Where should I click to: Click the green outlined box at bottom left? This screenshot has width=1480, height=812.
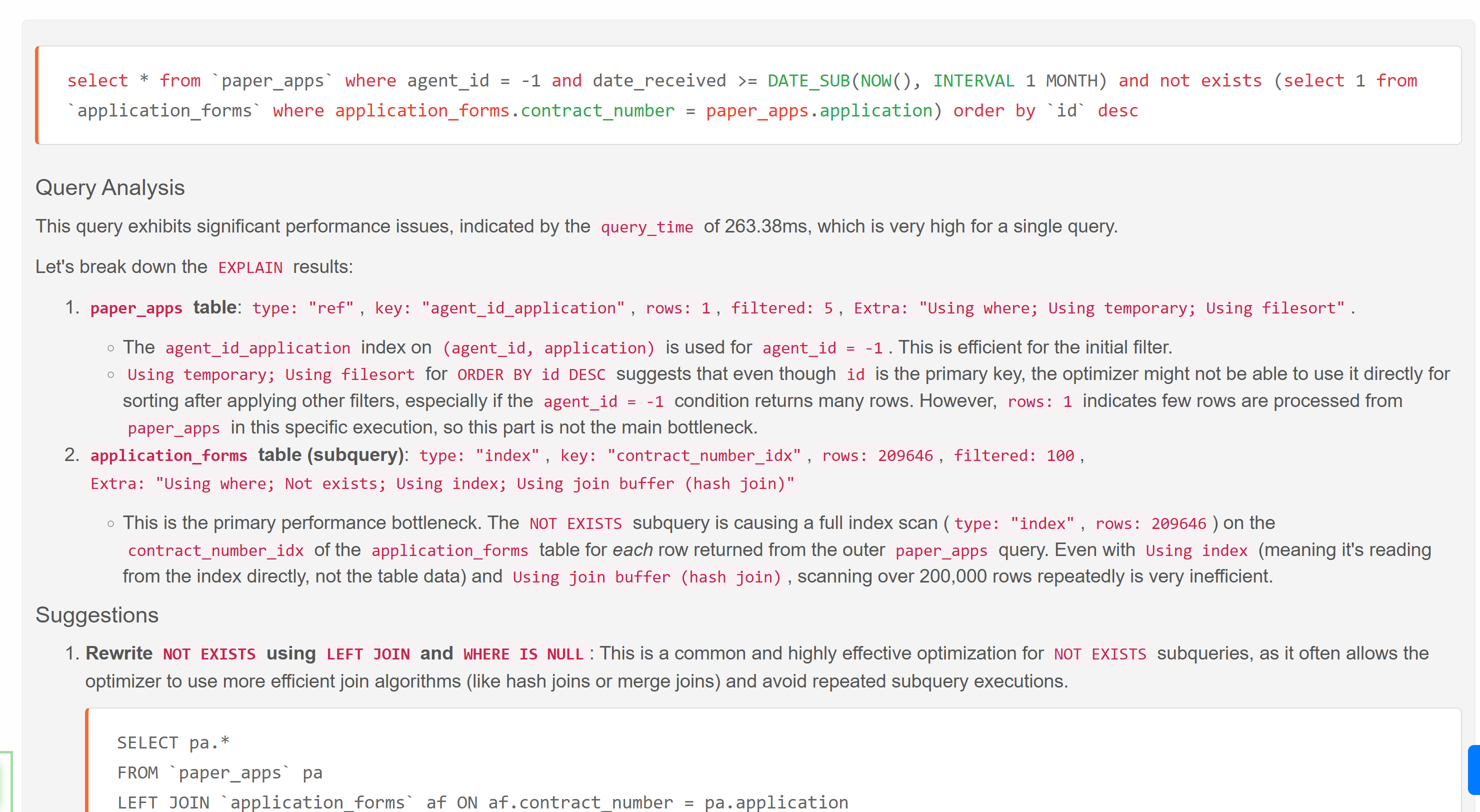[5, 781]
